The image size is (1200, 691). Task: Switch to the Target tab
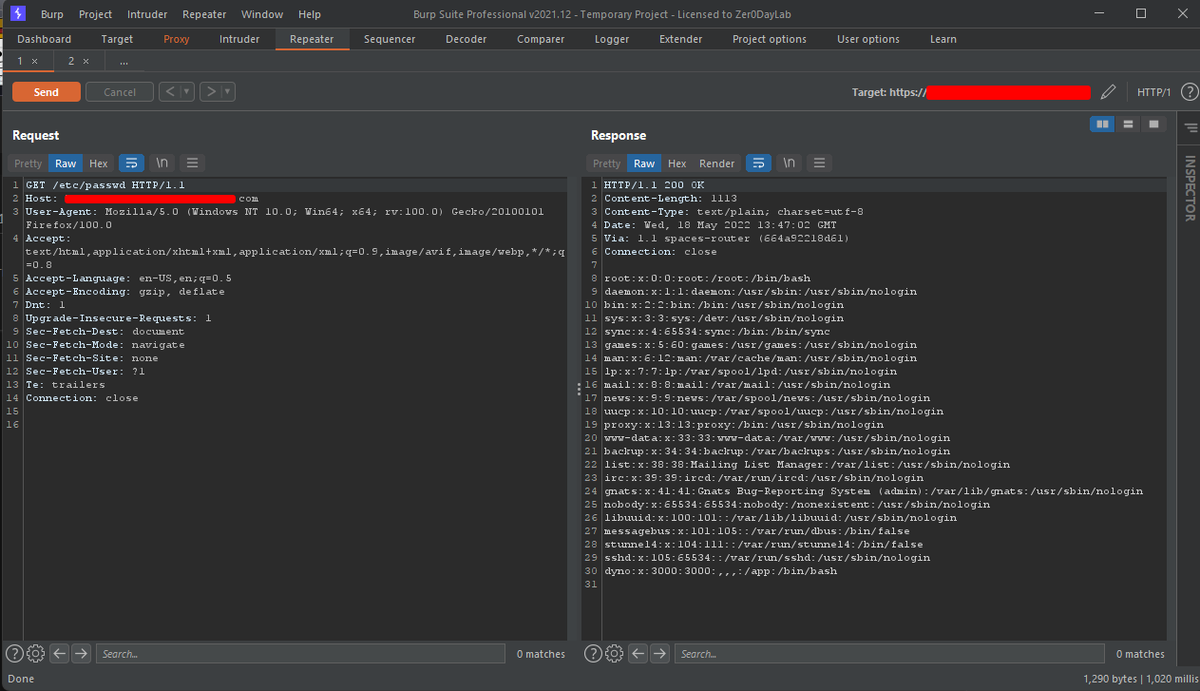117,39
